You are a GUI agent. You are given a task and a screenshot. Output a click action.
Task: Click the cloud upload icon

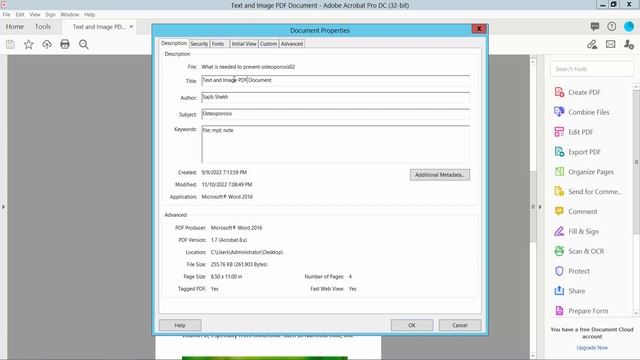[x=47, y=44]
